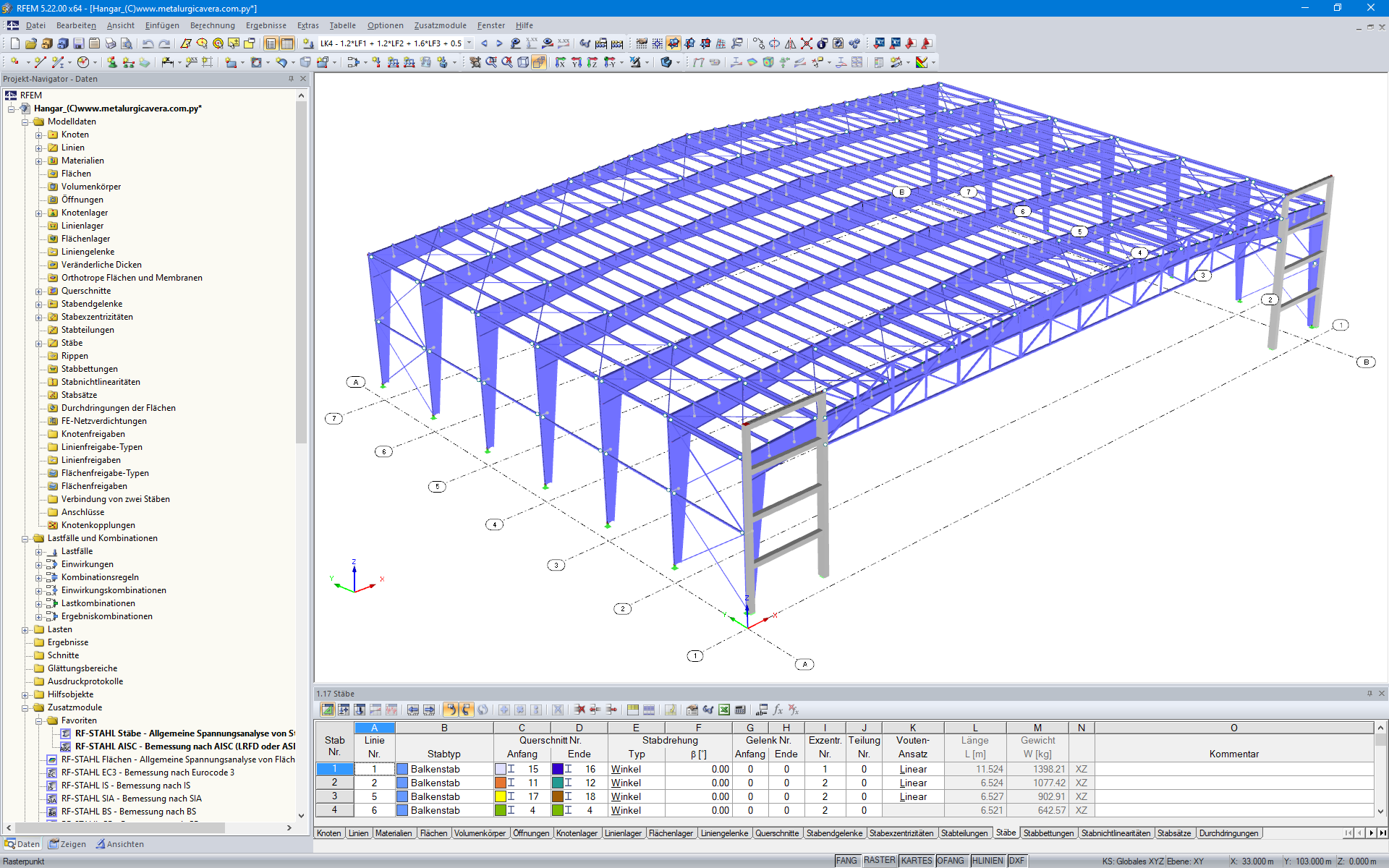Expand the Querschnitte tree node

pyautogui.click(x=39, y=292)
